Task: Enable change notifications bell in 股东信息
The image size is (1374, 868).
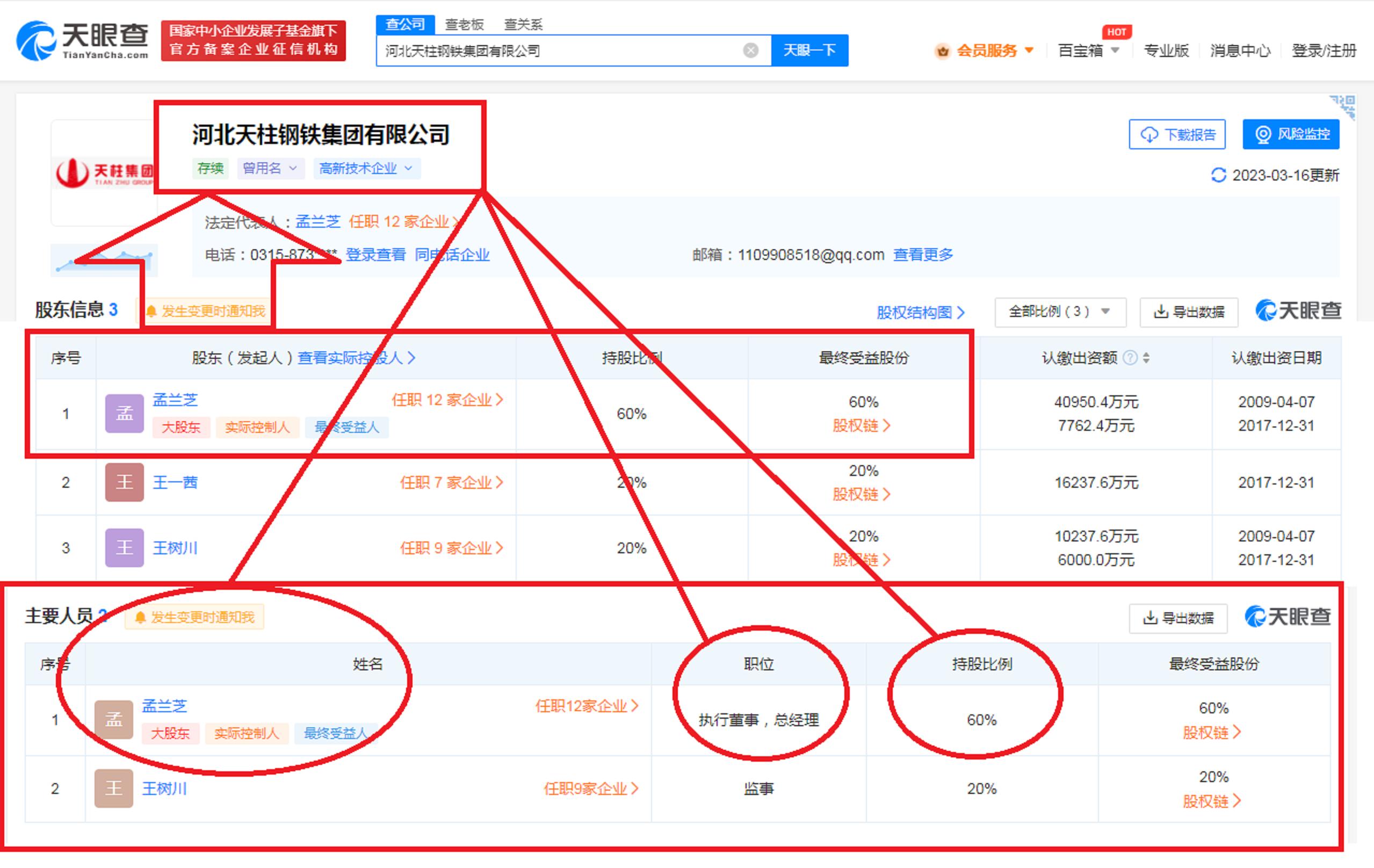Action: 152,311
